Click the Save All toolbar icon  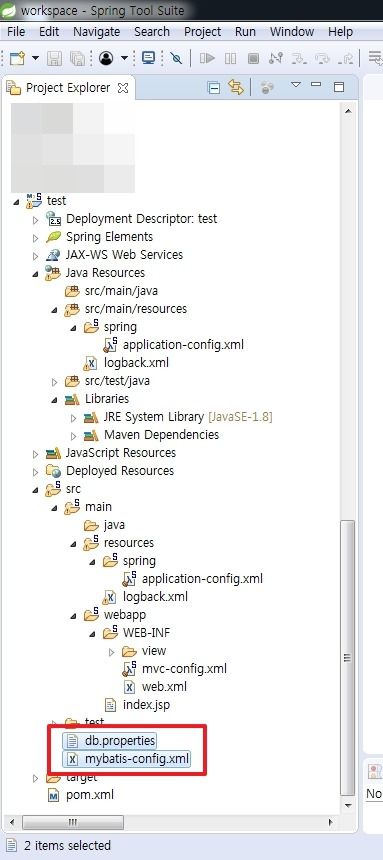pyautogui.click(x=77, y=58)
